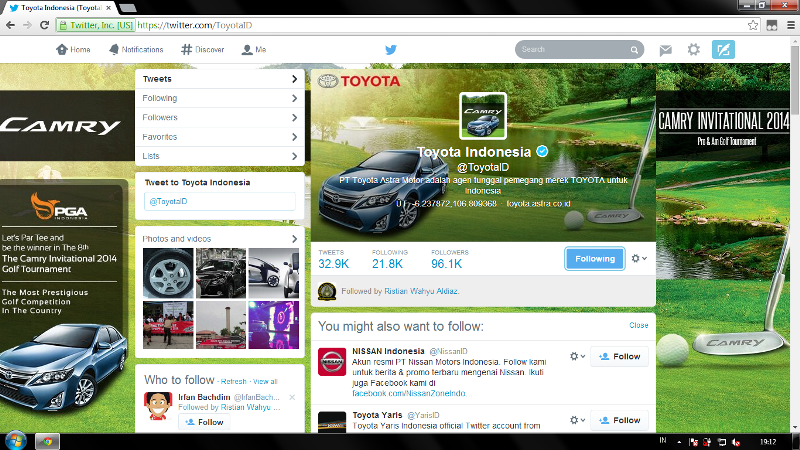Expand the Photos and videos section
This screenshot has width=800, height=450.
(x=294, y=239)
